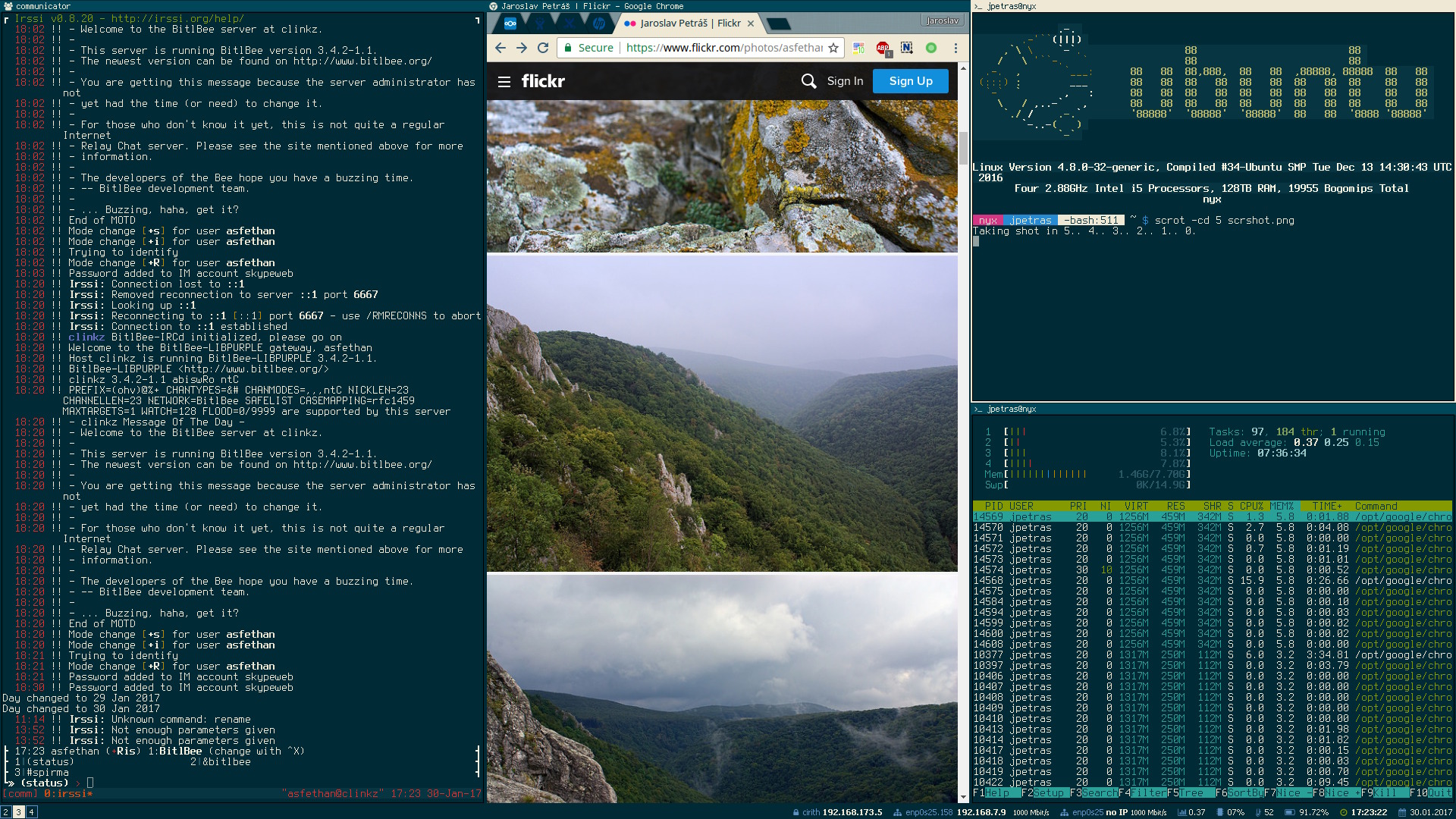1456x819 pixels.
Task: Click the flickr logo
Action: click(543, 81)
